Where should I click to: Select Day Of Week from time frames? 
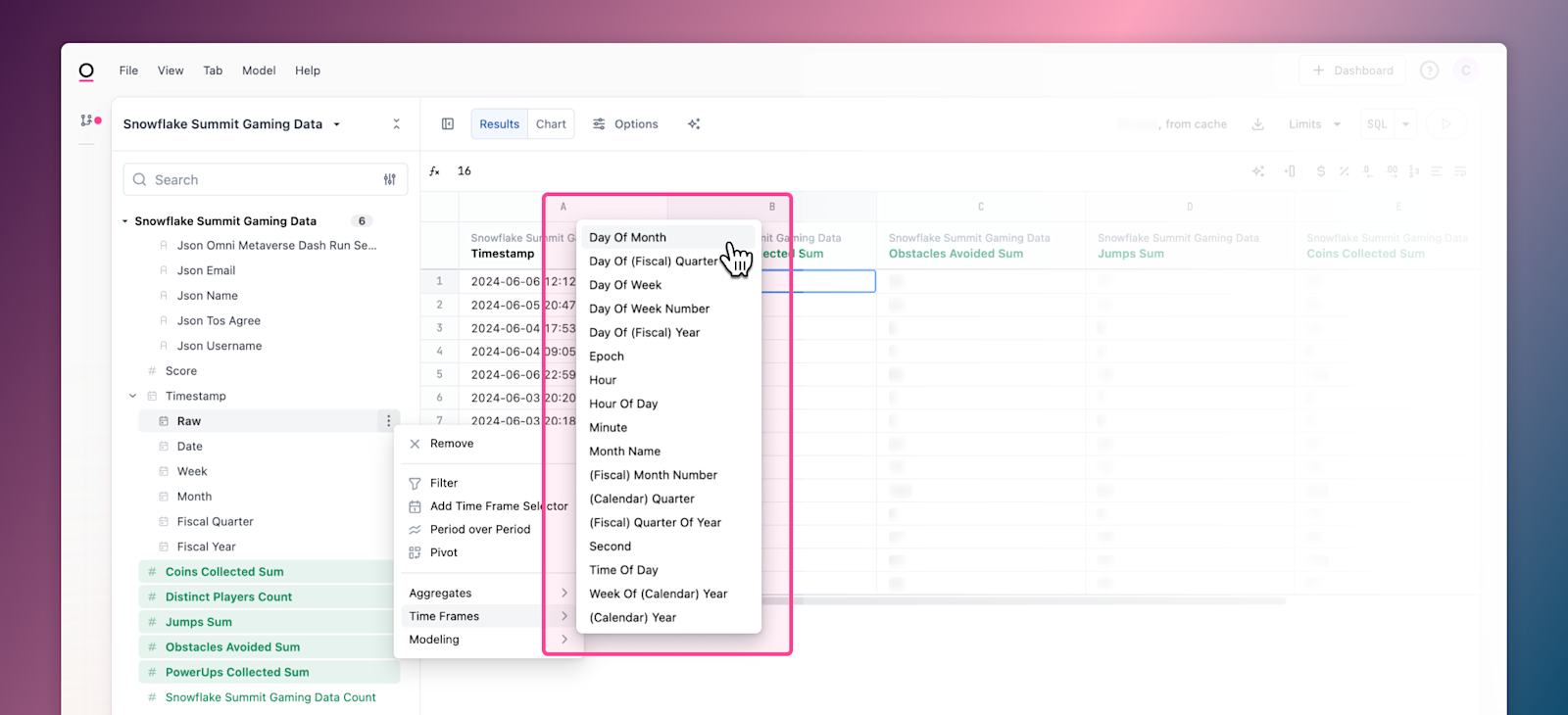click(x=625, y=285)
